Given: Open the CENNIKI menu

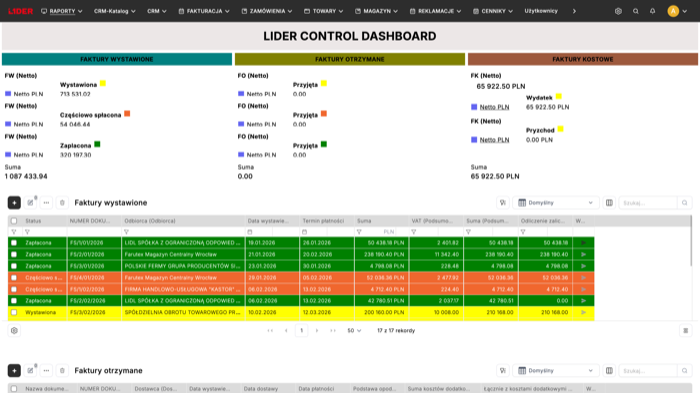Looking at the screenshot, I should click(x=493, y=11).
